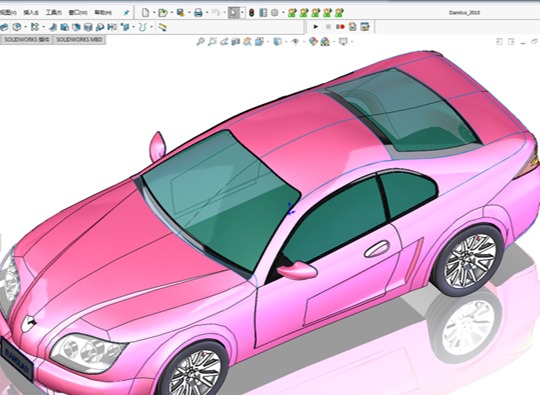Switch to the SOLIDWORKS MBD tab

click(79, 40)
